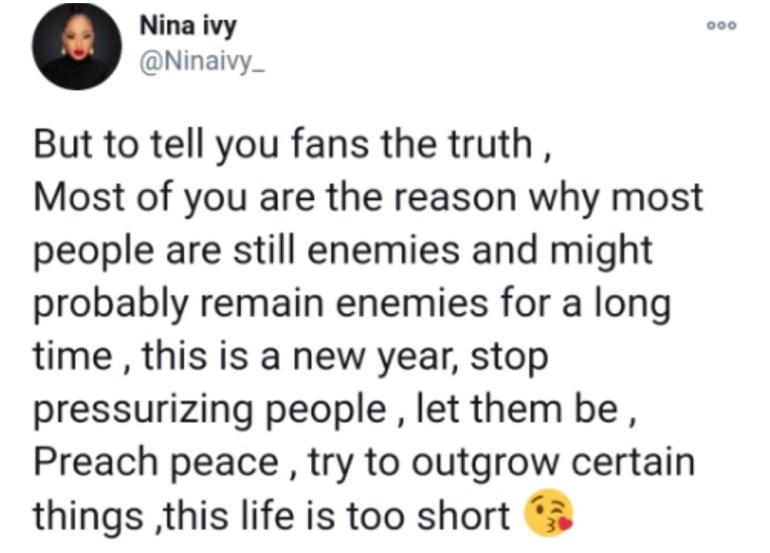Click the word "truth" in the first line

pyautogui.click(x=494, y=147)
